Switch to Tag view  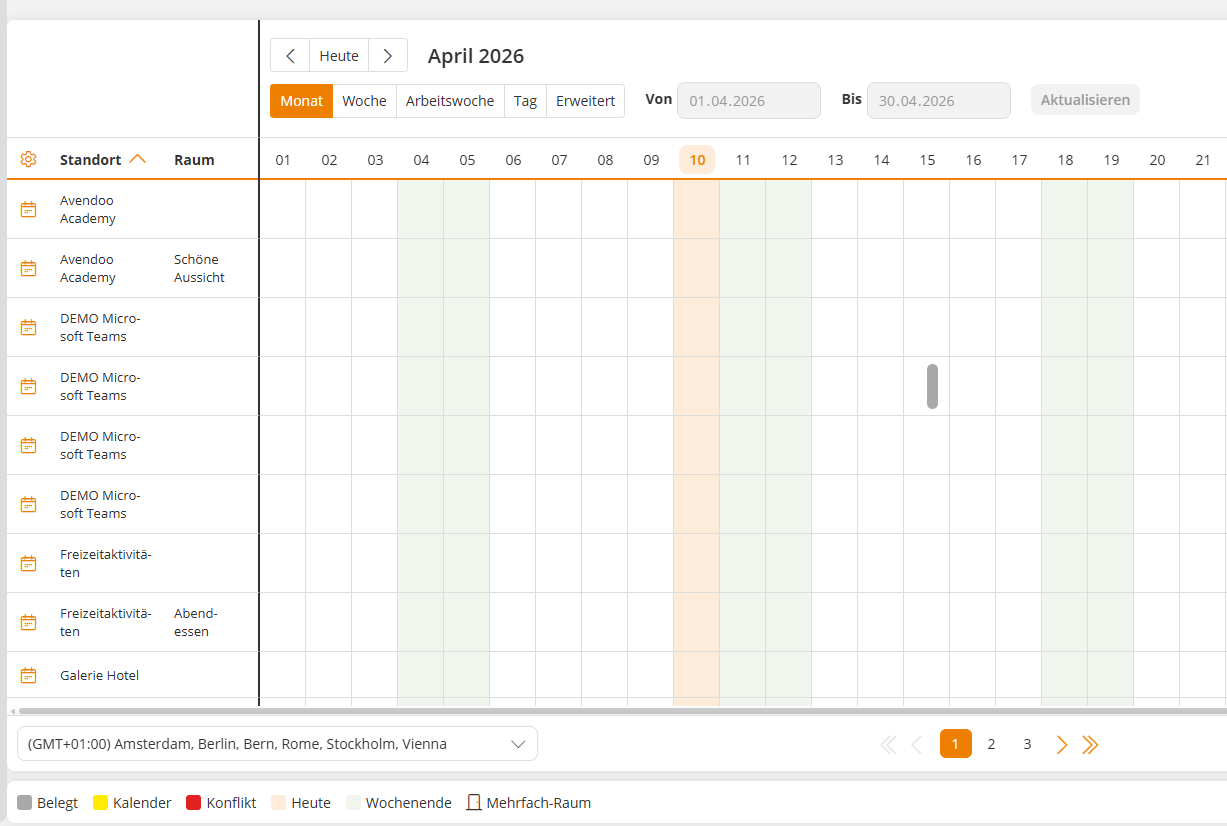pos(526,101)
